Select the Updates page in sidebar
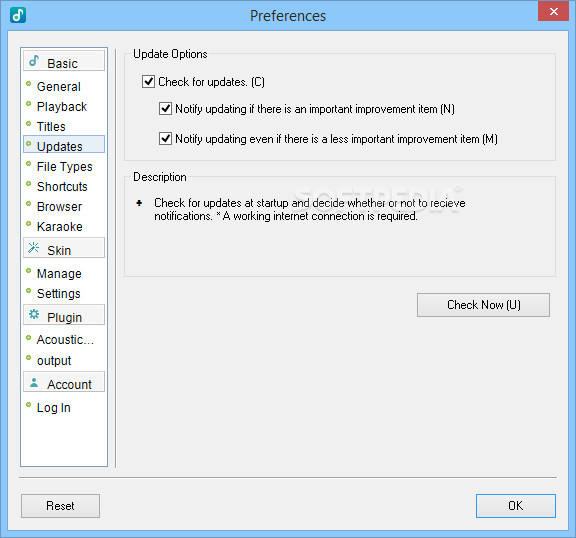The width and height of the screenshot is (576, 538). coord(64,144)
